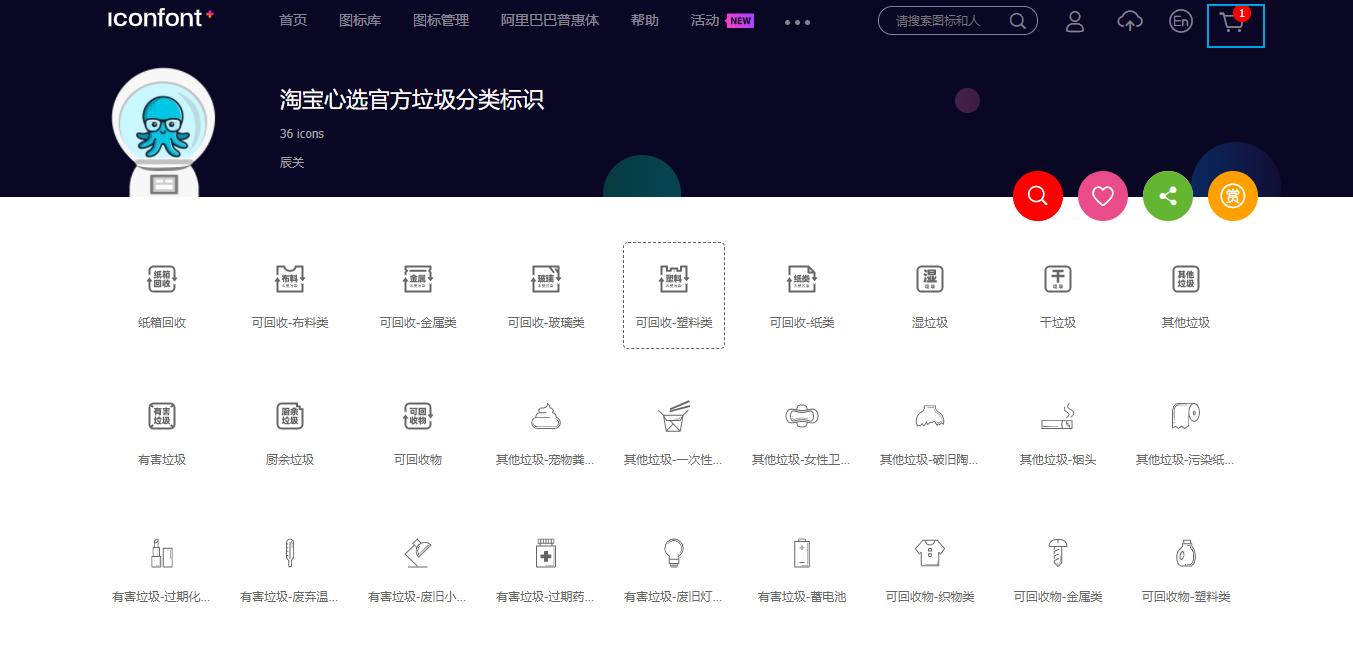The height and width of the screenshot is (658, 1353).
Task: Click the green share button
Action: [x=1167, y=196]
